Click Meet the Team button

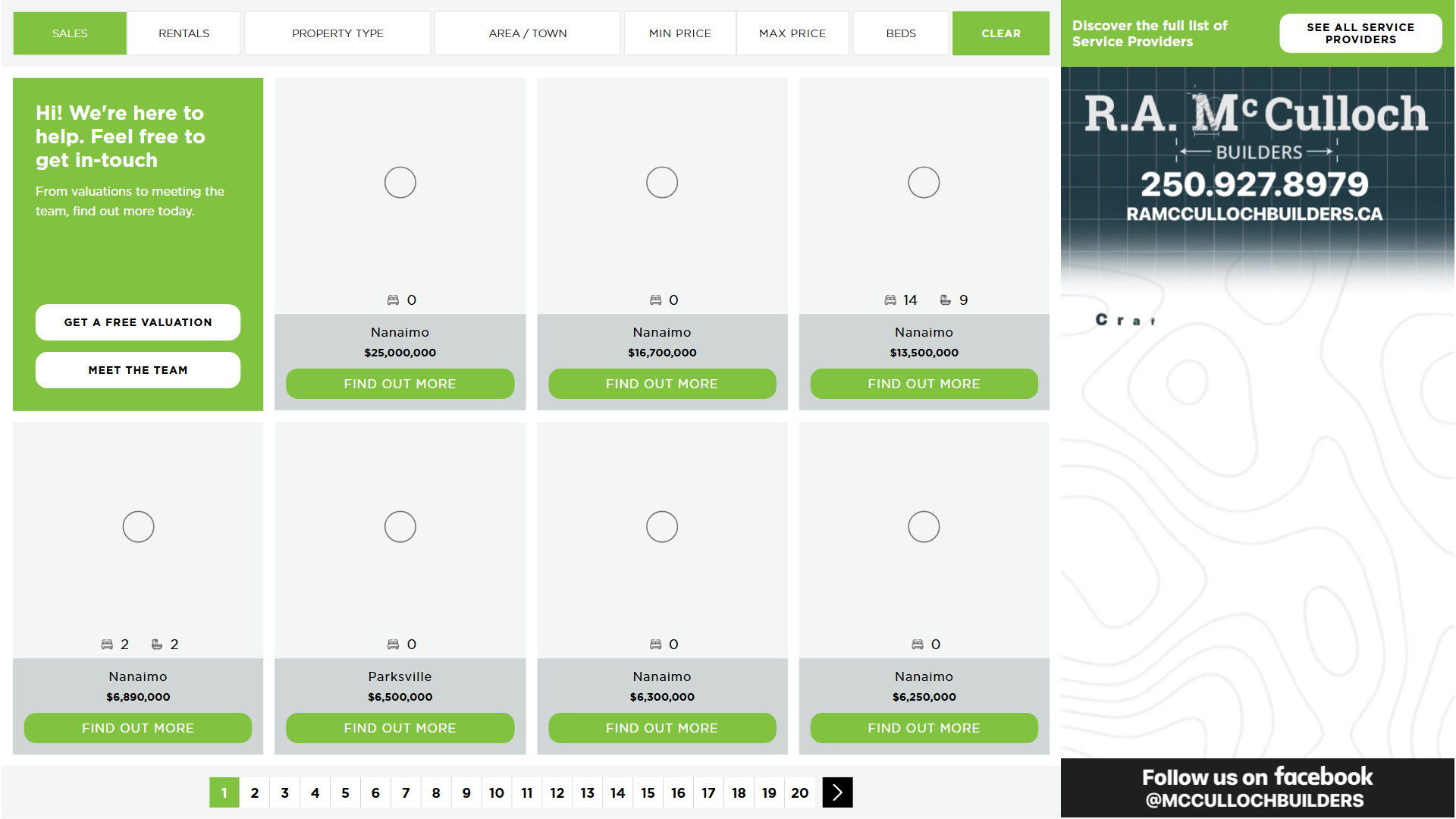click(x=138, y=370)
